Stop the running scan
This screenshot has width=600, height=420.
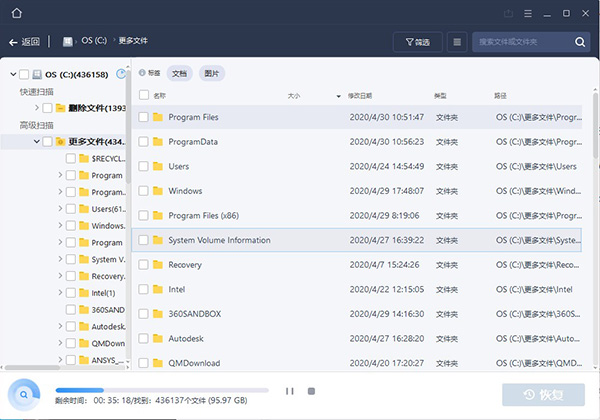point(312,391)
